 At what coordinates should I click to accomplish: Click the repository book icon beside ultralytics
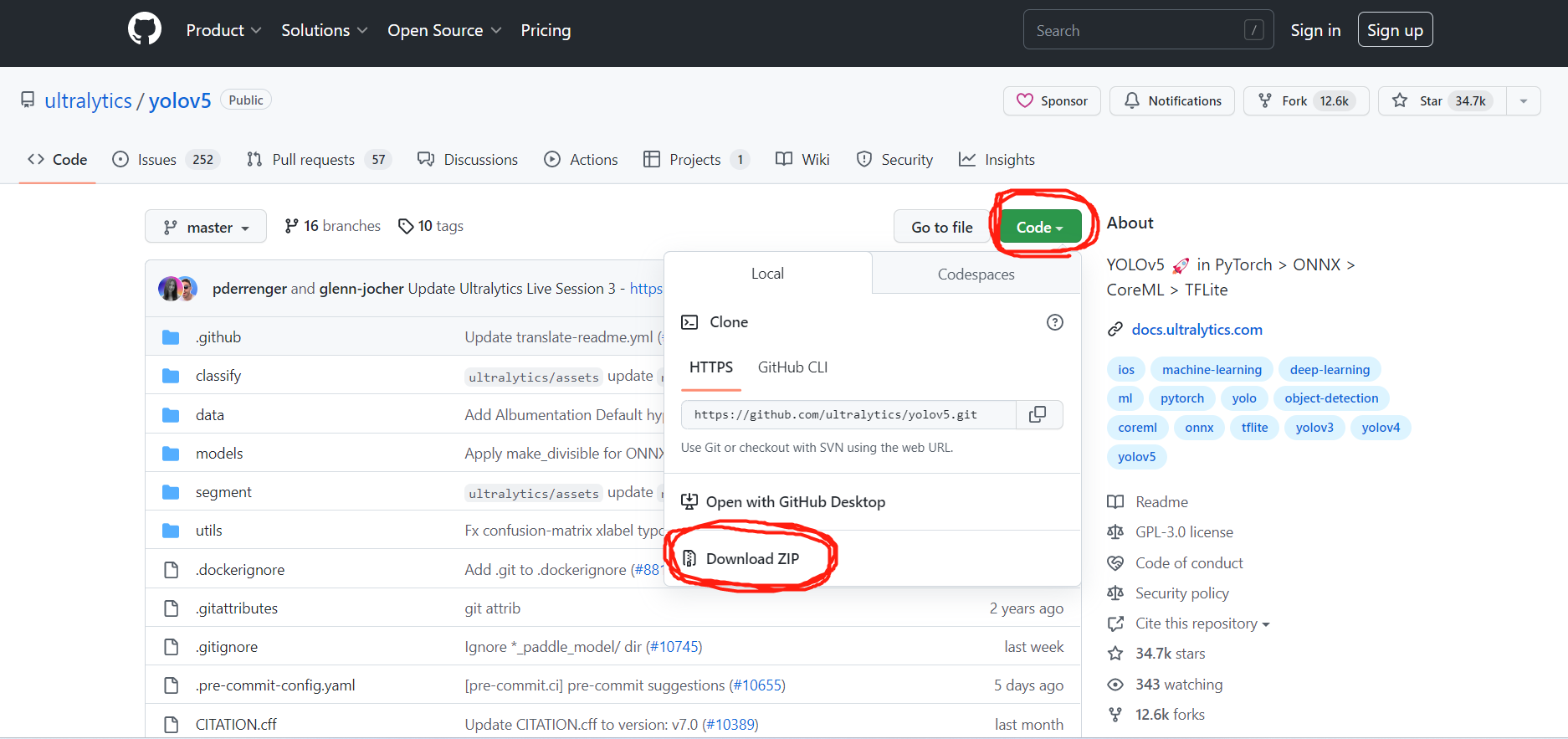tap(28, 100)
